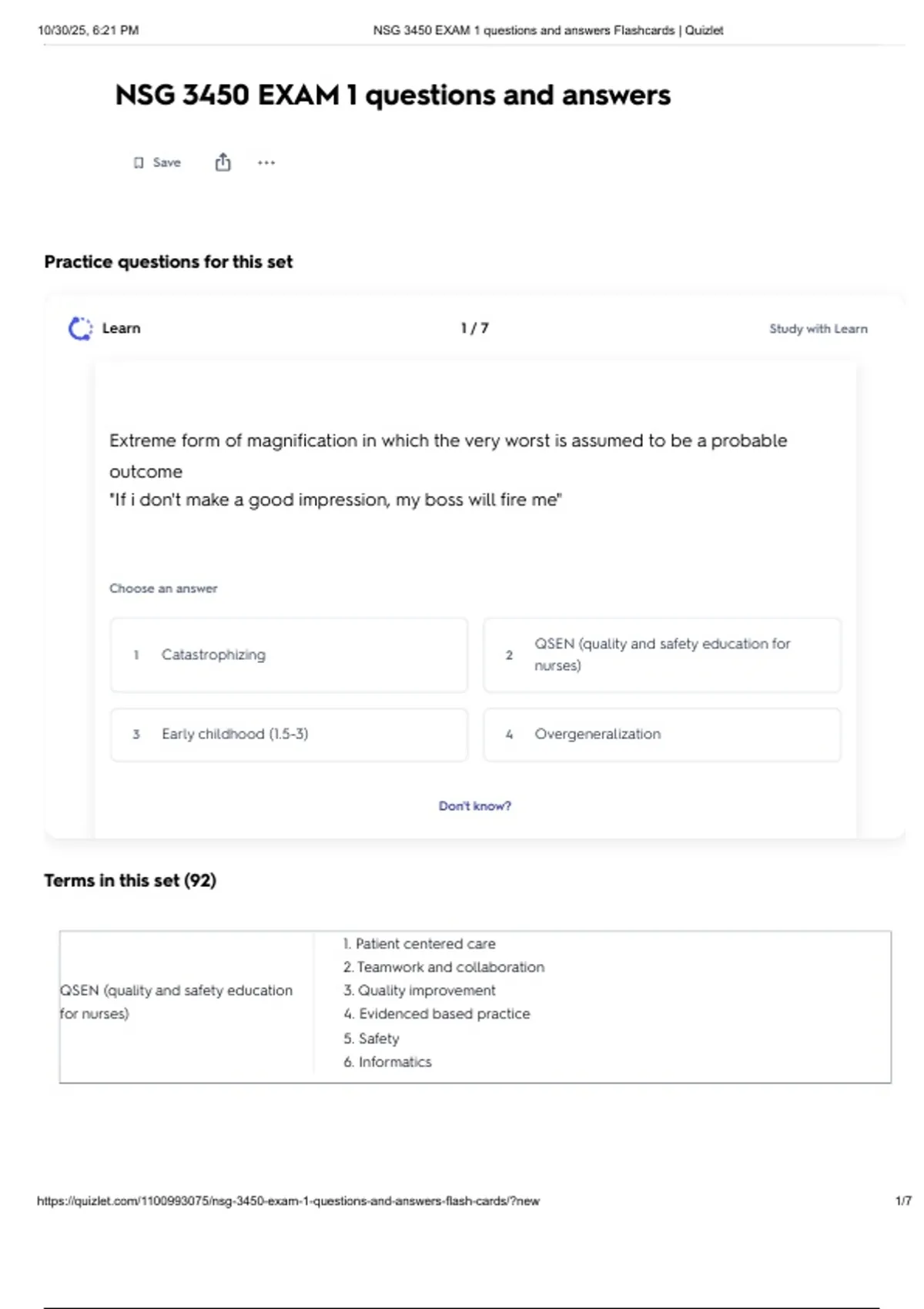This screenshot has width=924, height=1309.
Task: Open the share icon under the title
Action: tap(223, 162)
